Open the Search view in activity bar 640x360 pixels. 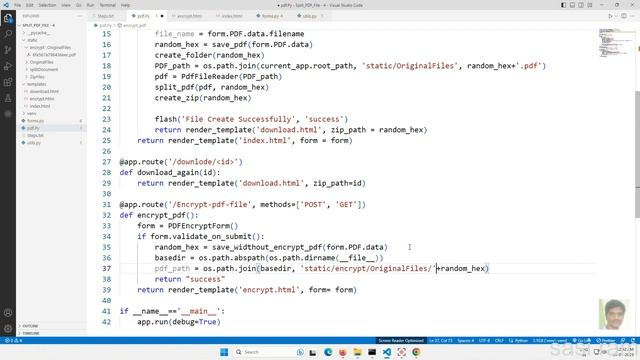tap(8, 34)
